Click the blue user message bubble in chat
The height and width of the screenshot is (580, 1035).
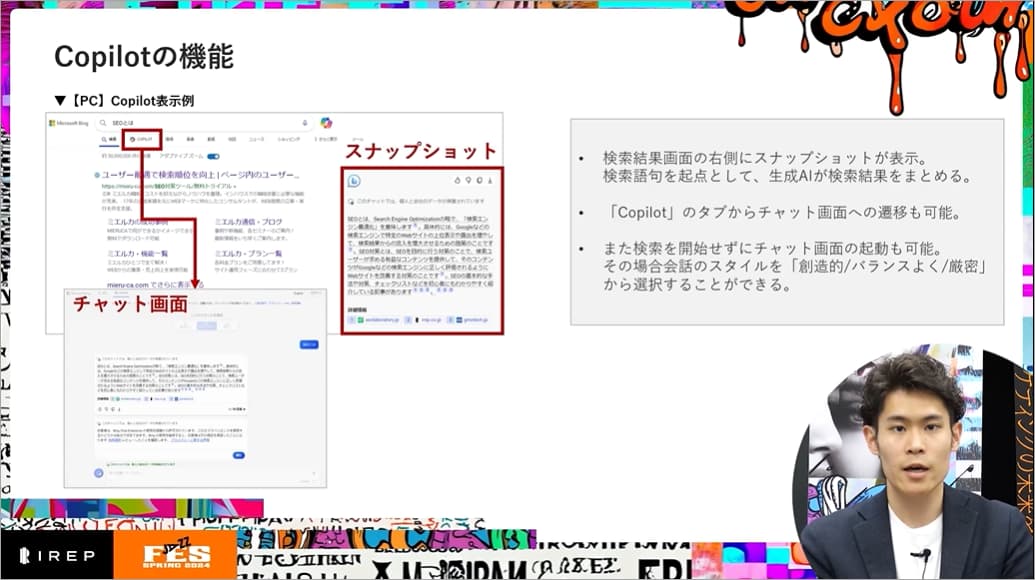tap(309, 344)
